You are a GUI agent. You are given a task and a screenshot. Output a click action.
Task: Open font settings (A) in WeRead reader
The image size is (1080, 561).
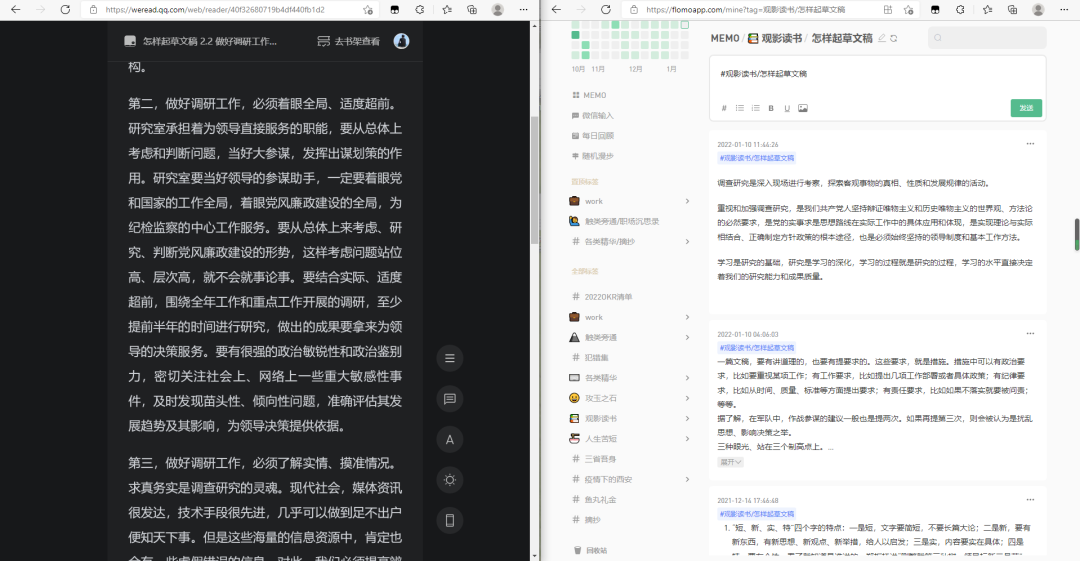tap(450, 440)
